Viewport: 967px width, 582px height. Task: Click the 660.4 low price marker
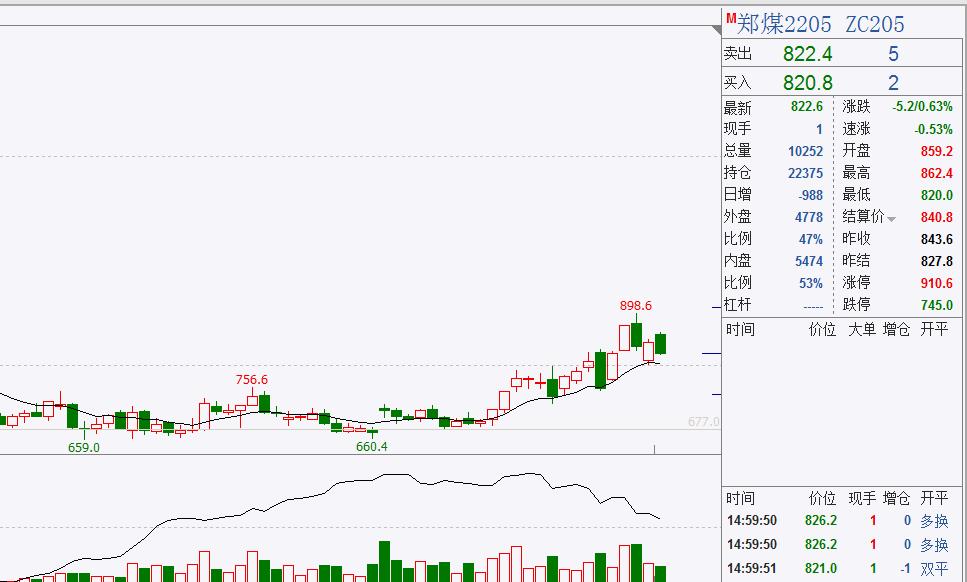(370, 447)
